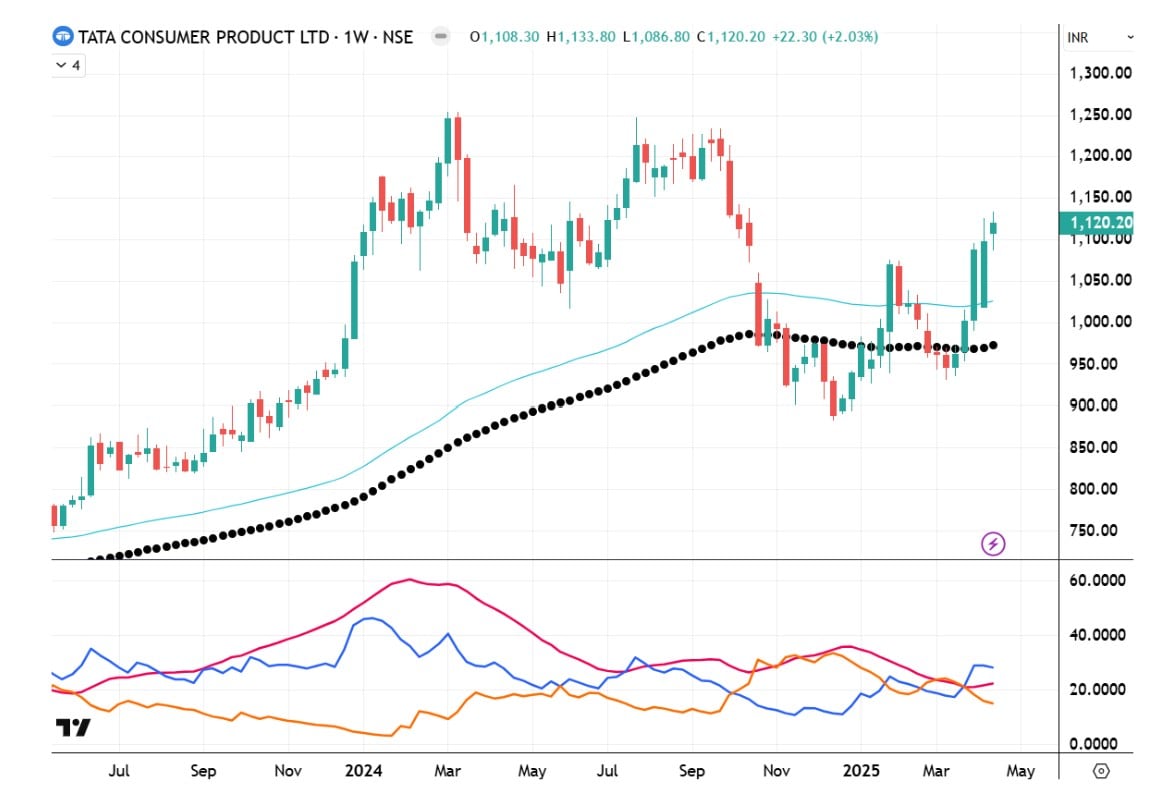Click the purple lightning bolt icon

(993, 544)
